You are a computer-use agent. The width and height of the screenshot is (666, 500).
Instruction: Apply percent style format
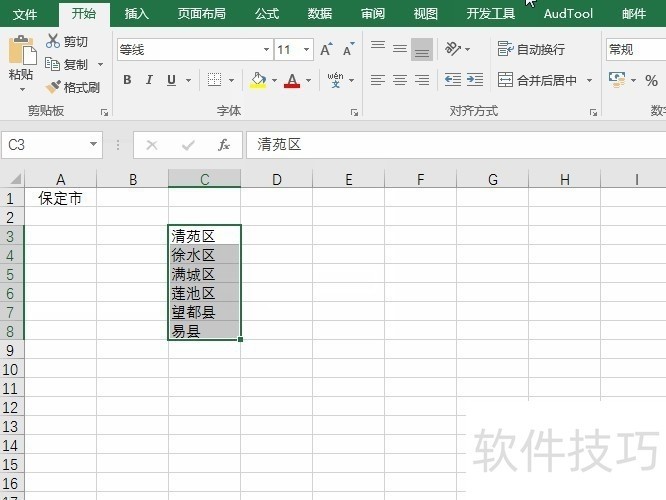[x=651, y=80]
